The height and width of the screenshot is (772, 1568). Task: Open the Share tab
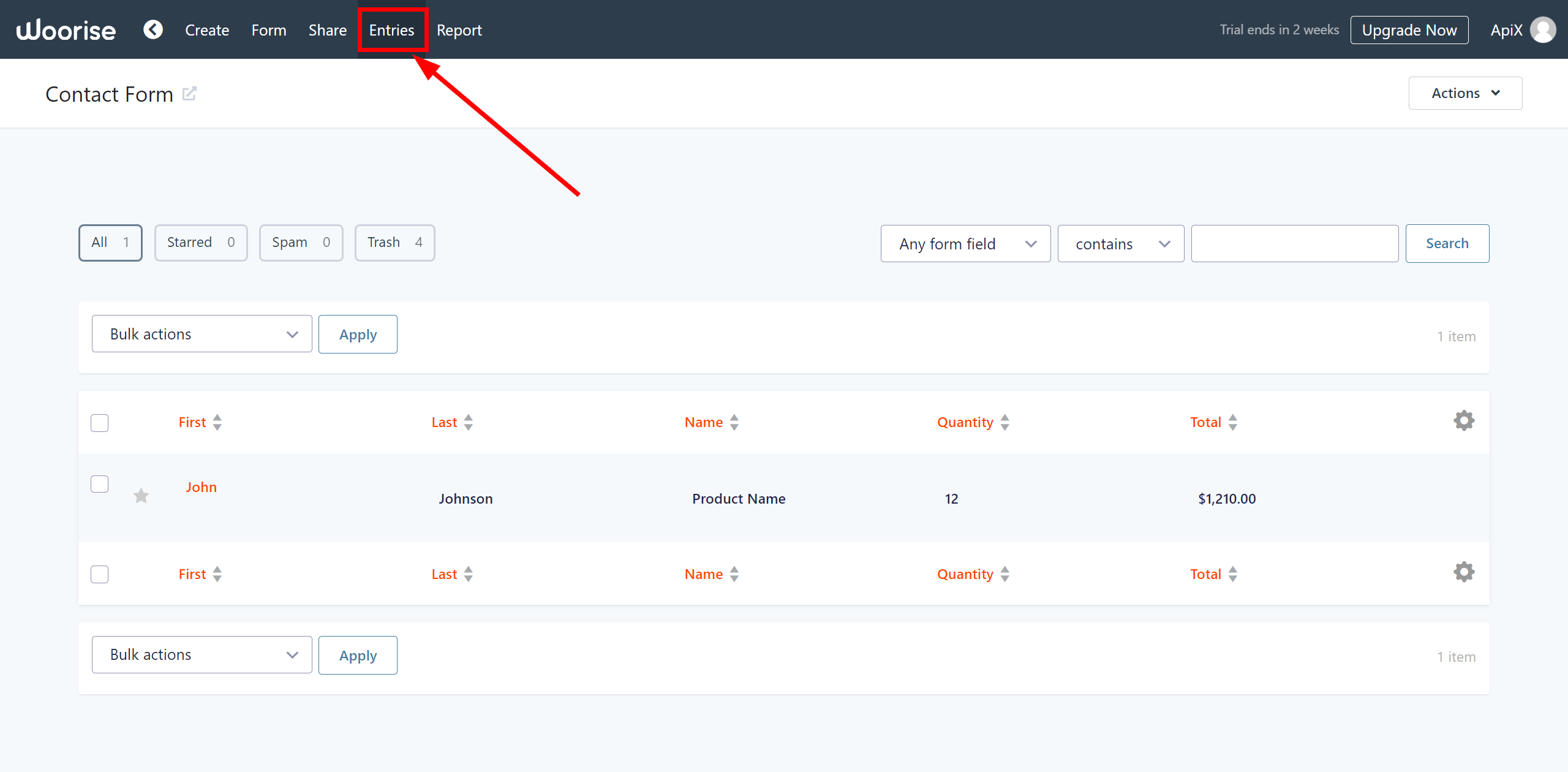(x=328, y=30)
